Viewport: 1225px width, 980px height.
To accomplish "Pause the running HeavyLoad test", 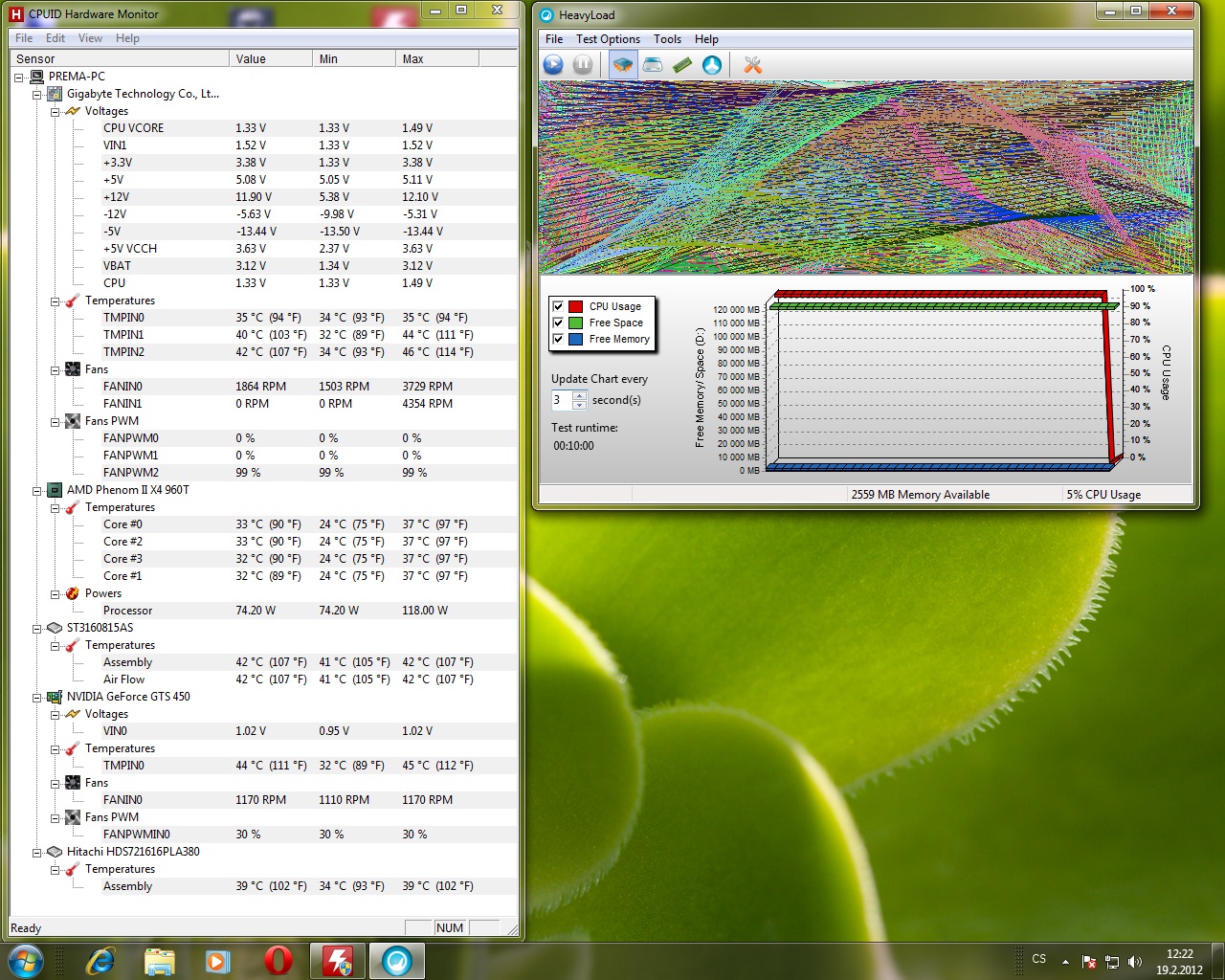I will pos(583,64).
